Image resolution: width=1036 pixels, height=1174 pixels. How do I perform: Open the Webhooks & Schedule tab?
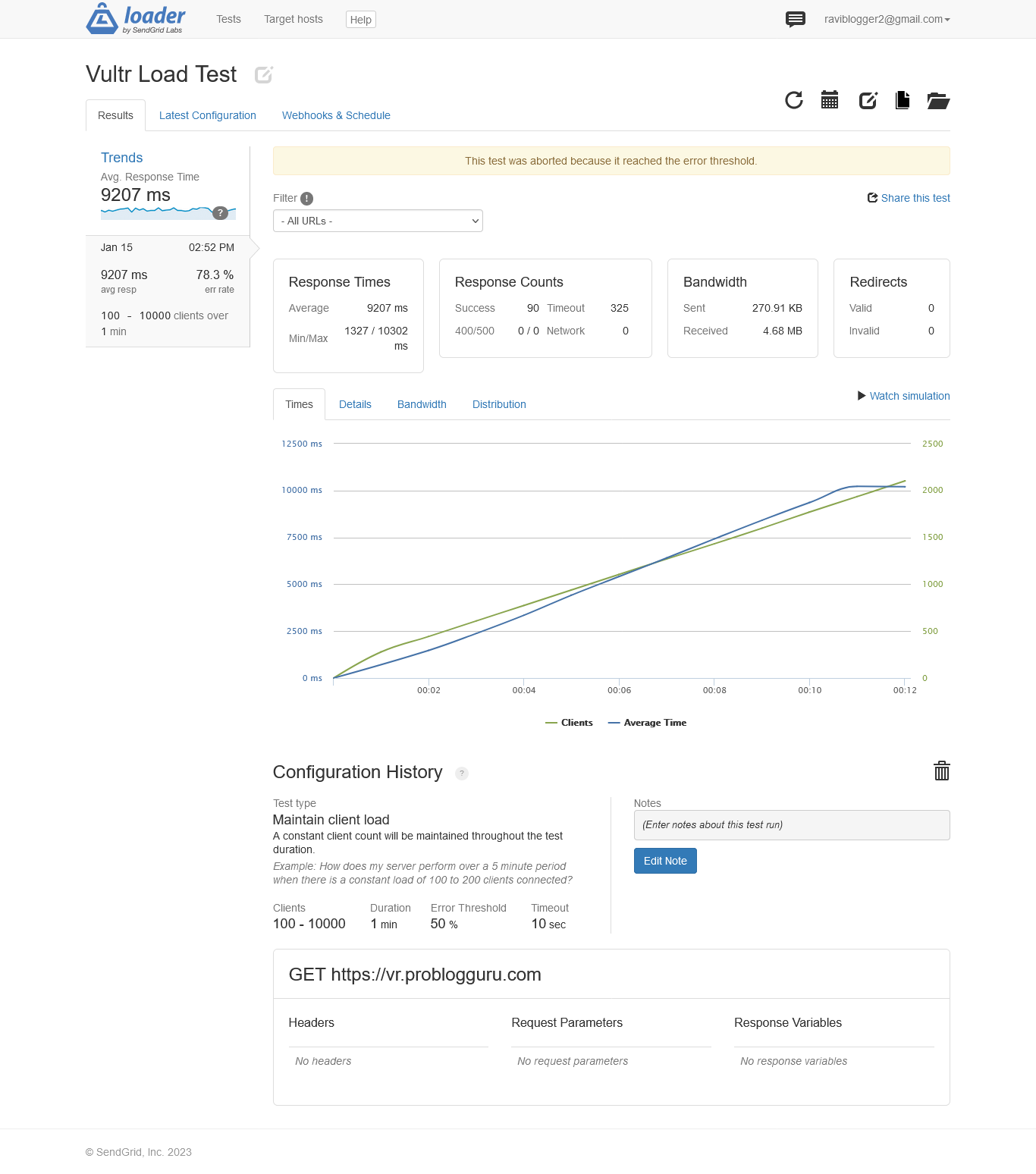336,115
